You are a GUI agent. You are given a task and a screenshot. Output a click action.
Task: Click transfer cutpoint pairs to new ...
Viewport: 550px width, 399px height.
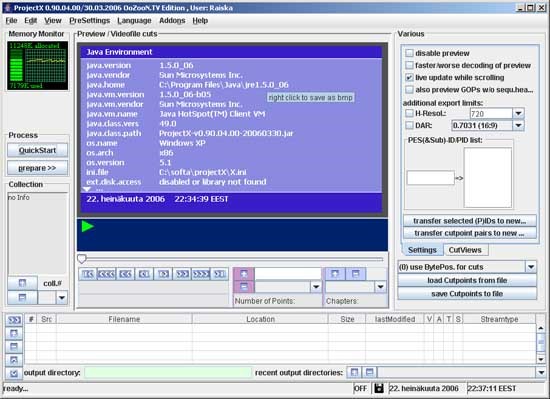470,233
